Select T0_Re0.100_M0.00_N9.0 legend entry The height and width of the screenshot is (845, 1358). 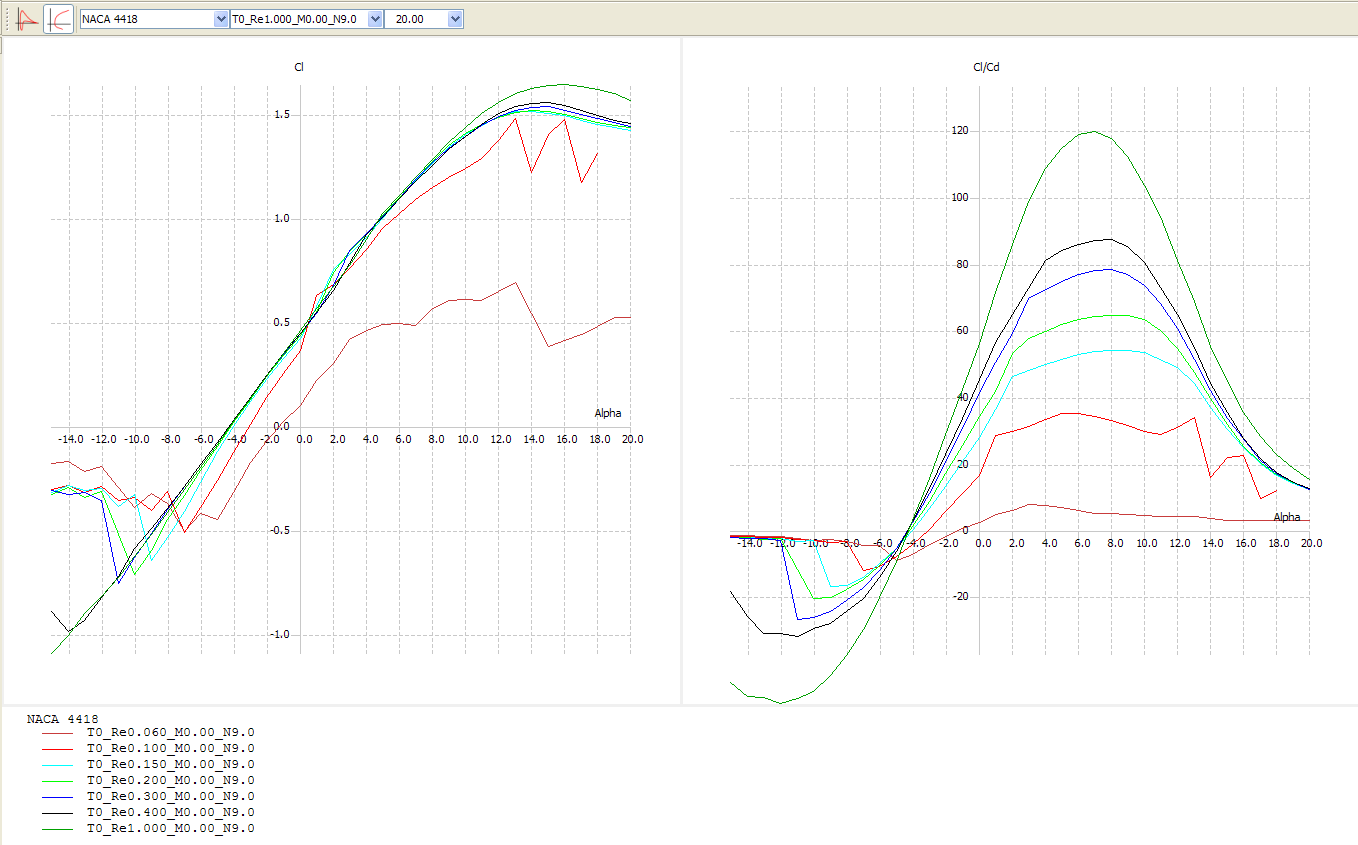pos(170,748)
